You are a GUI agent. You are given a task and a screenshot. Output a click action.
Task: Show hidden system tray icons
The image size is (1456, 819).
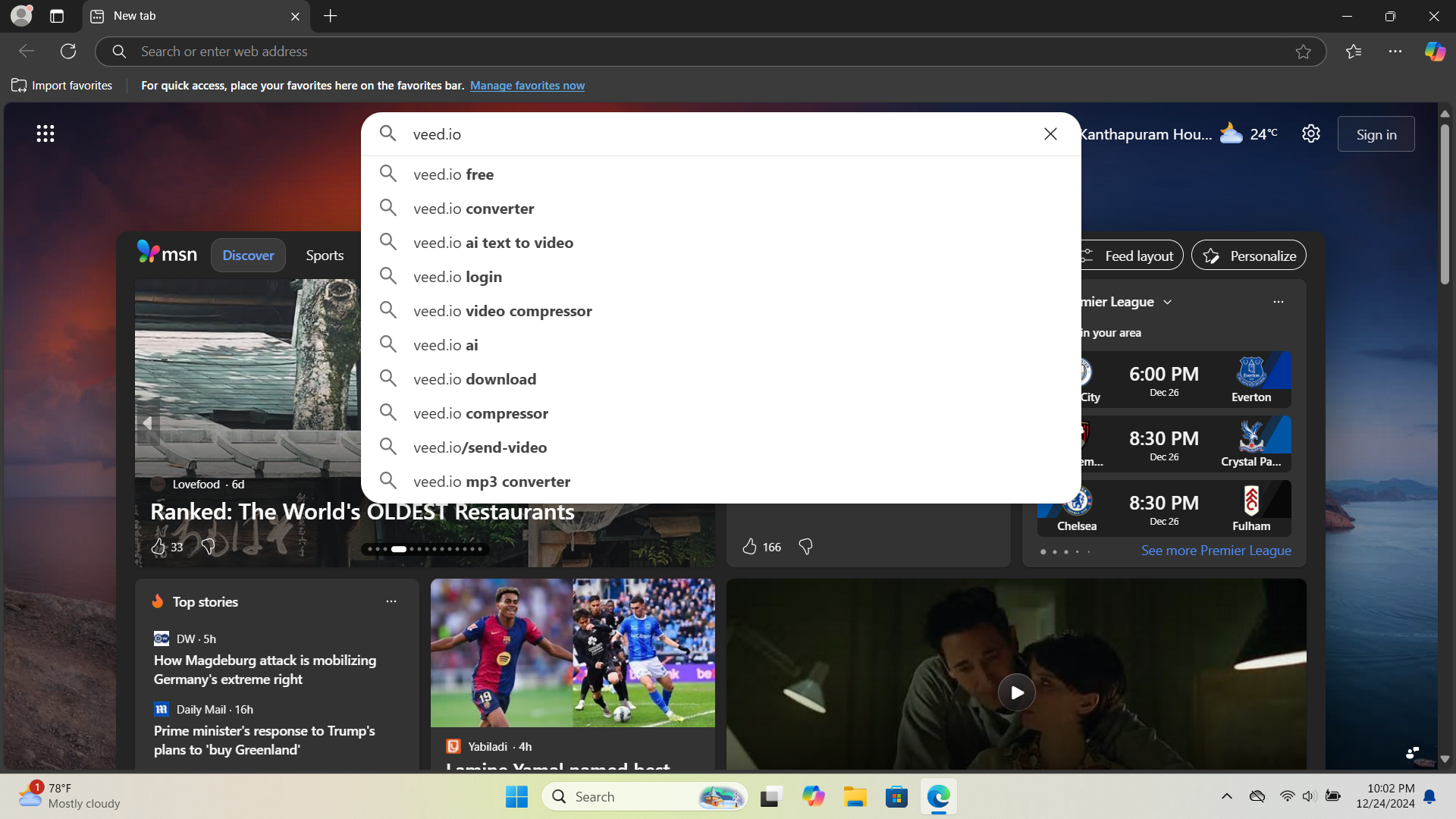[x=1226, y=796]
